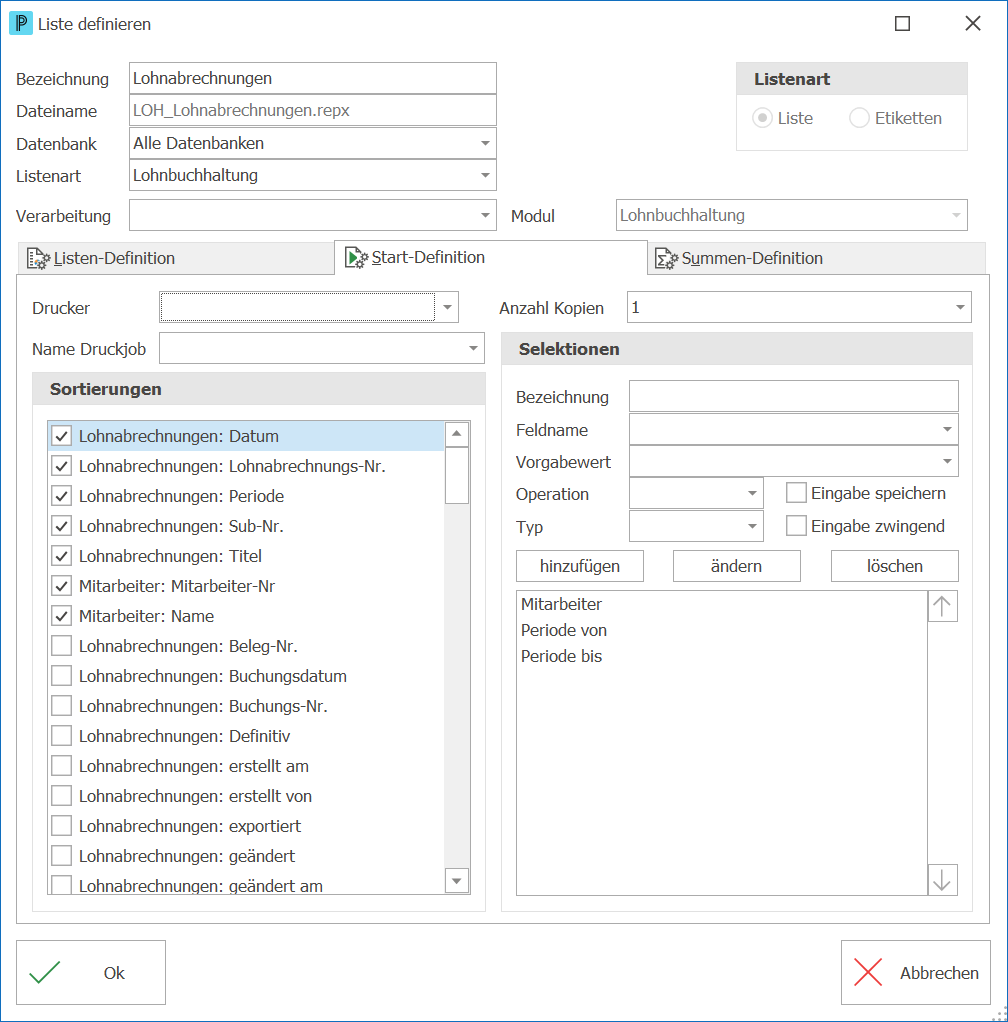Select the Etiketten radio button
Screen dimensions: 1008x1022
[x=859, y=118]
